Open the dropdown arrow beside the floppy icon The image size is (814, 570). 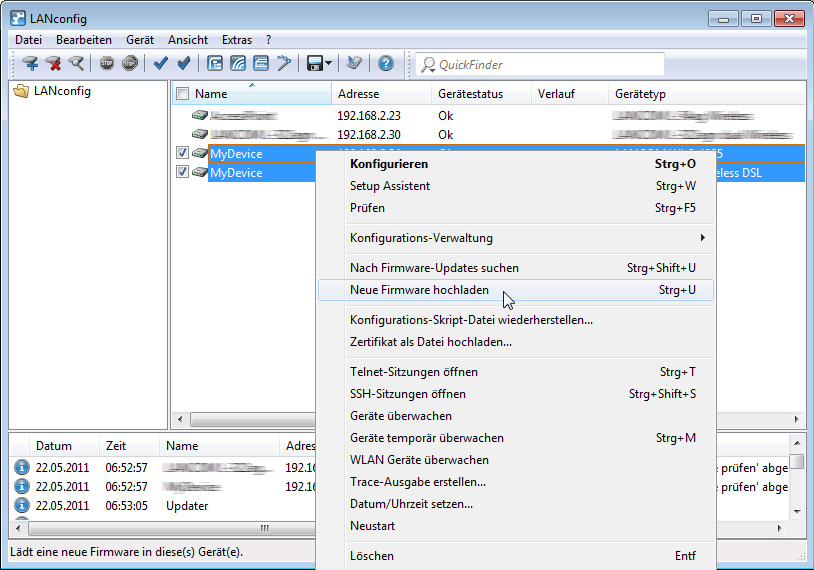click(328, 64)
